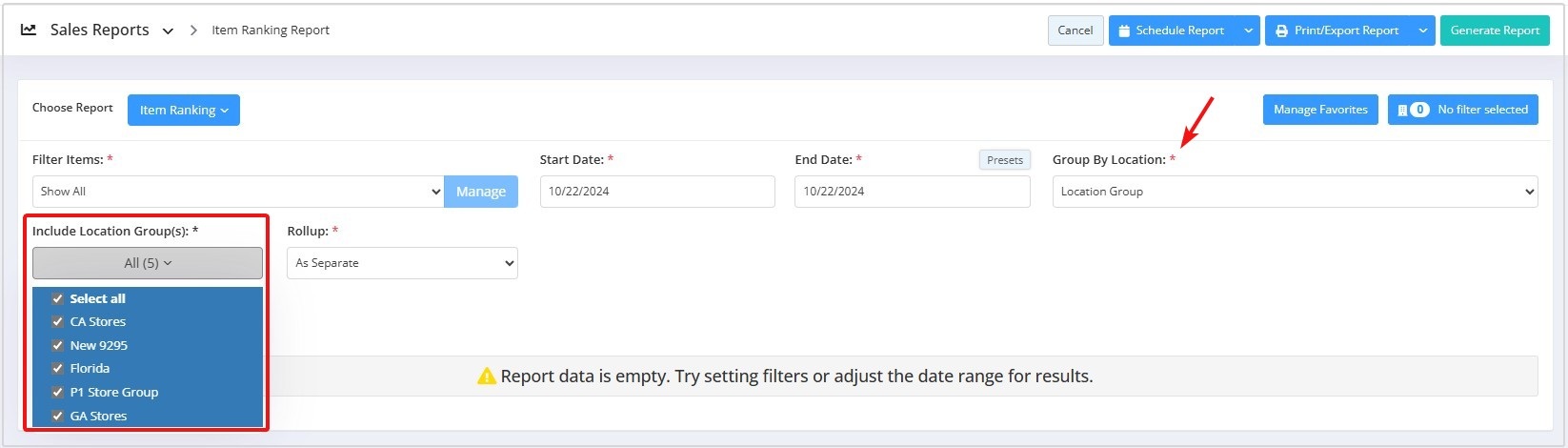Click the Sales Reports chart icon
Viewport: 1568px width, 448px height.
tap(29, 30)
